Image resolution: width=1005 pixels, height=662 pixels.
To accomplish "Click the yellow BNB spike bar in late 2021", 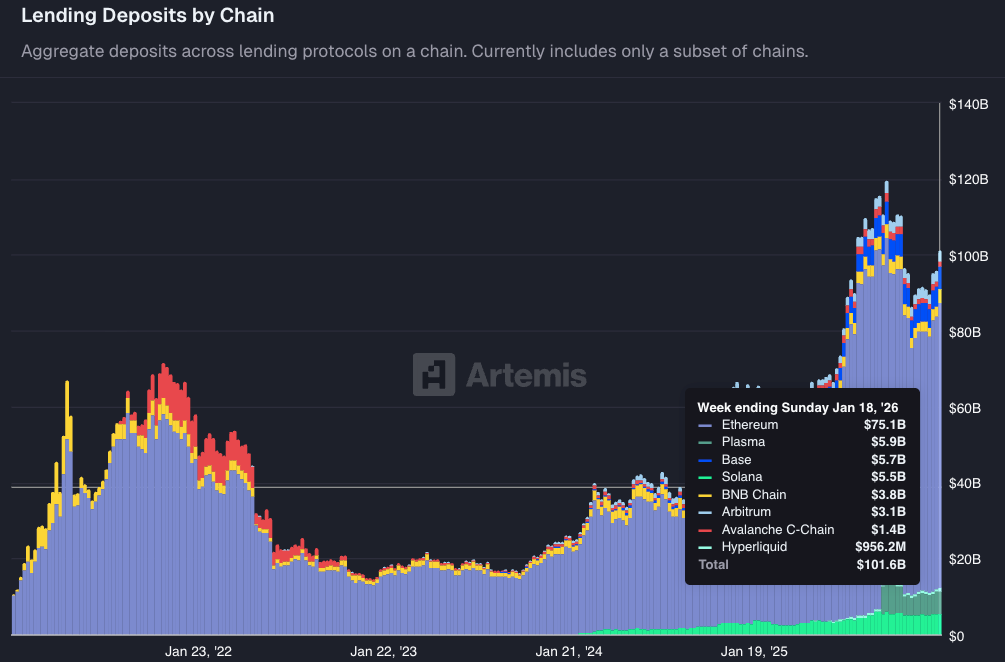I will (67, 410).
